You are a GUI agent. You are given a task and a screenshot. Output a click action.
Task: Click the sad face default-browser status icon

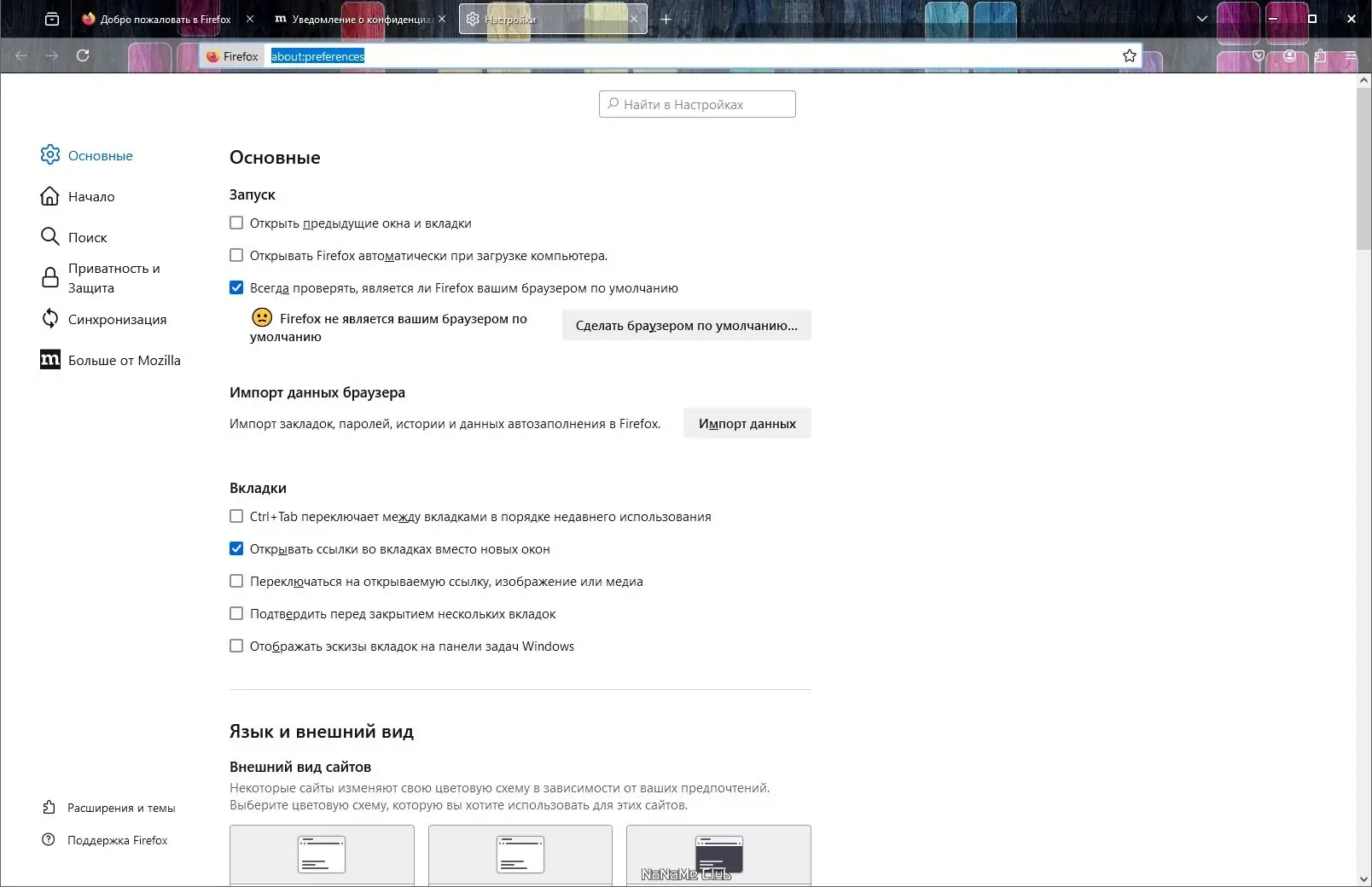pyautogui.click(x=262, y=317)
